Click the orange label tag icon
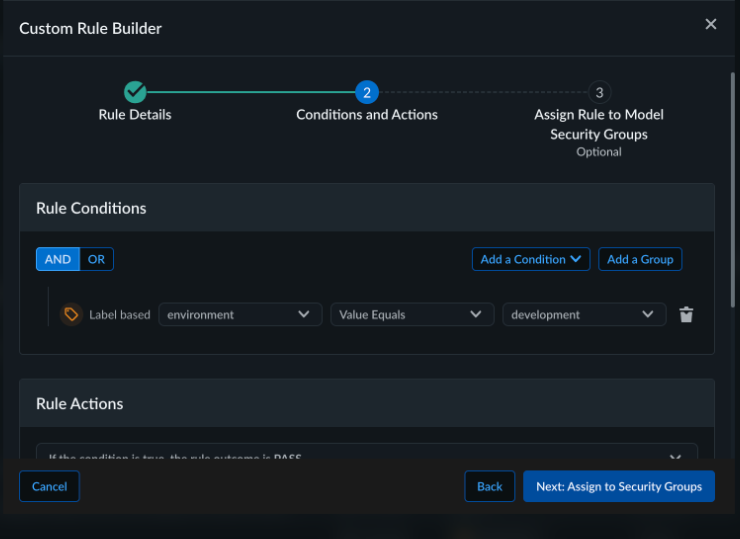 tap(71, 314)
